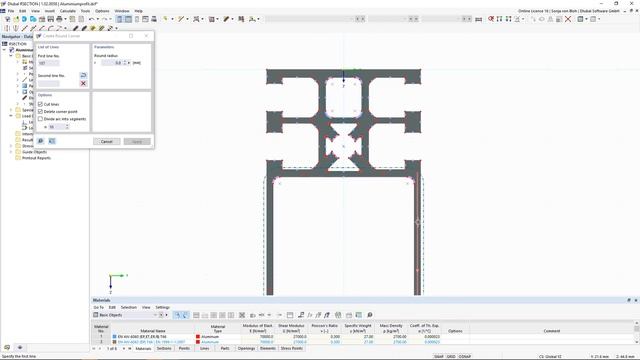Click the swap lines arrow icon in dialog
The image size is (640, 360).
[x=83, y=76]
